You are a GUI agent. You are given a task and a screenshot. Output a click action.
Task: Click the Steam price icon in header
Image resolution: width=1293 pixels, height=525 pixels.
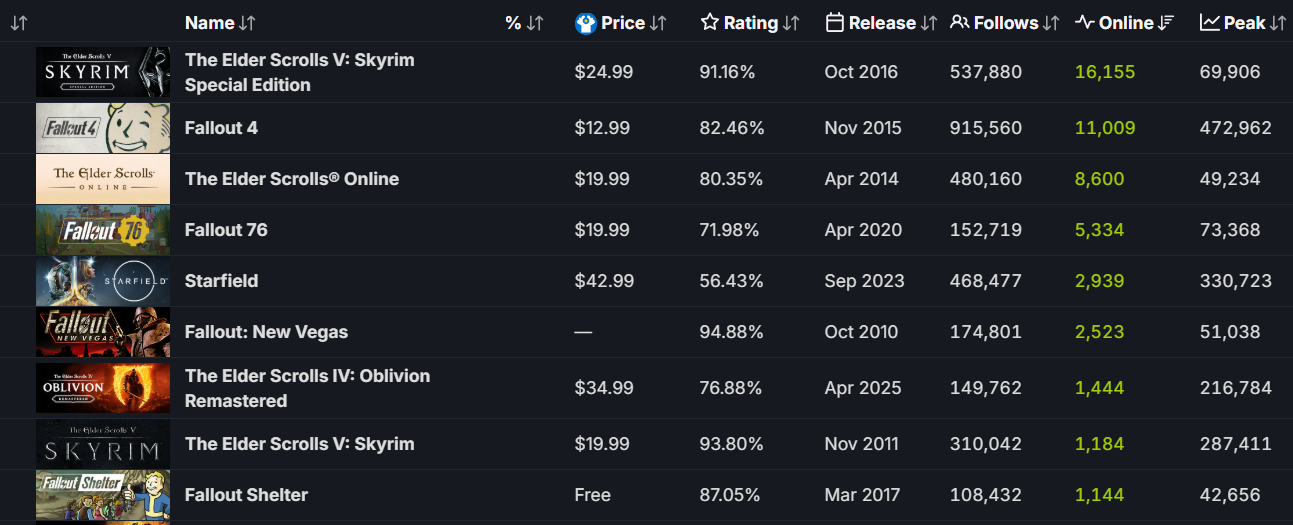(x=586, y=23)
